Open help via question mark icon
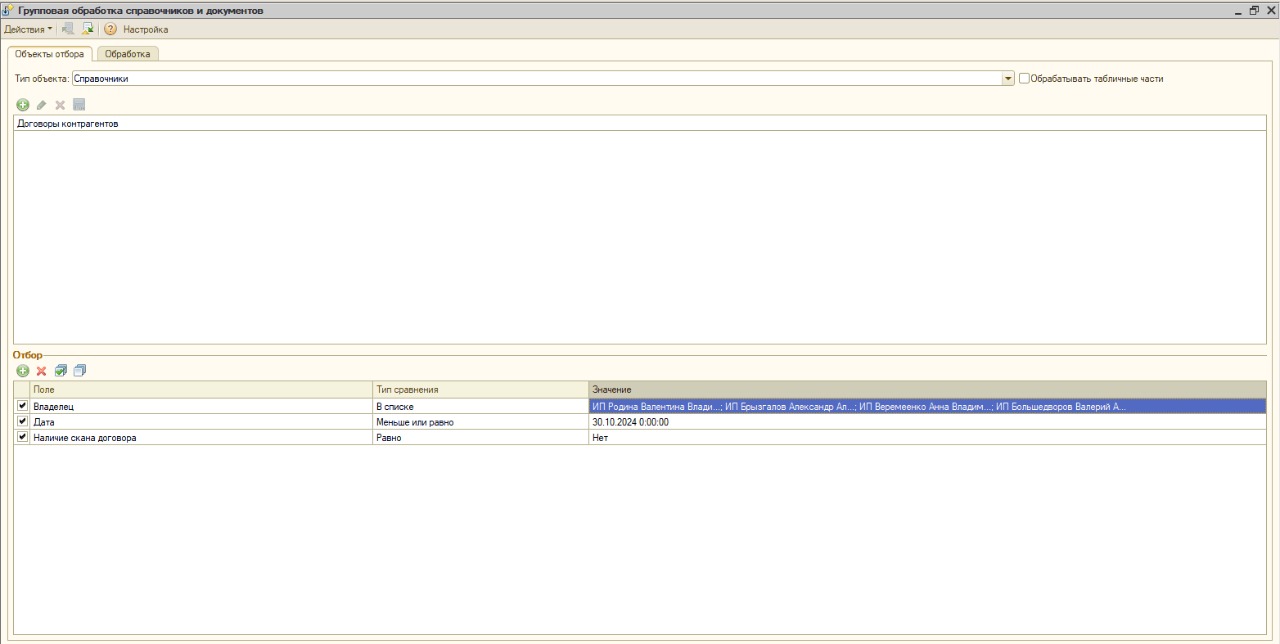The height and width of the screenshot is (644, 1280). pos(111,29)
